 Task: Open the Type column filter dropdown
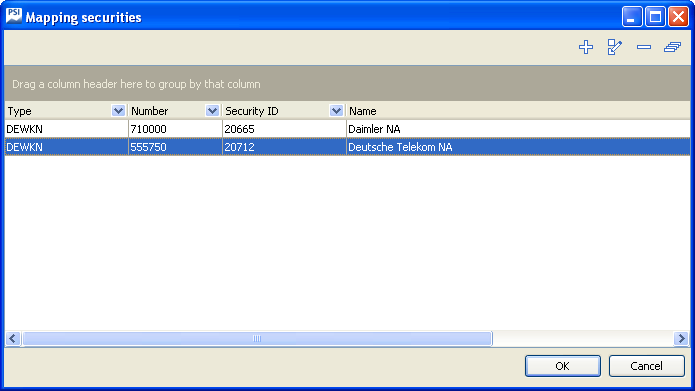tap(118, 111)
